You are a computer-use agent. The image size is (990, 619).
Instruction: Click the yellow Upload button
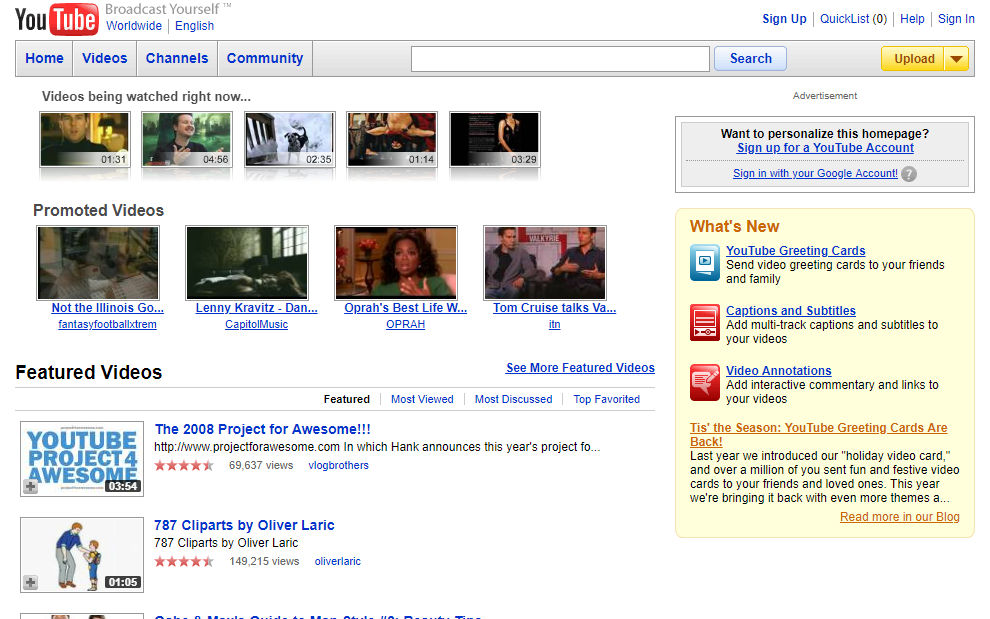tap(913, 59)
